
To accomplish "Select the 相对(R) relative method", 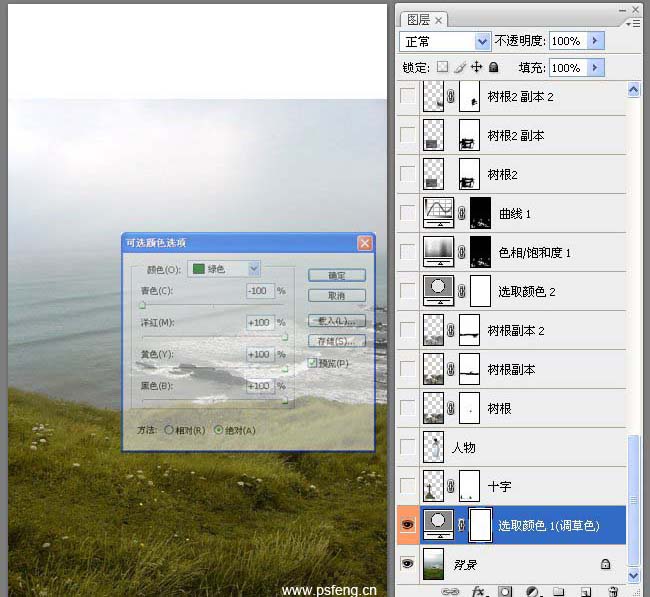I will tap(169, 430).
